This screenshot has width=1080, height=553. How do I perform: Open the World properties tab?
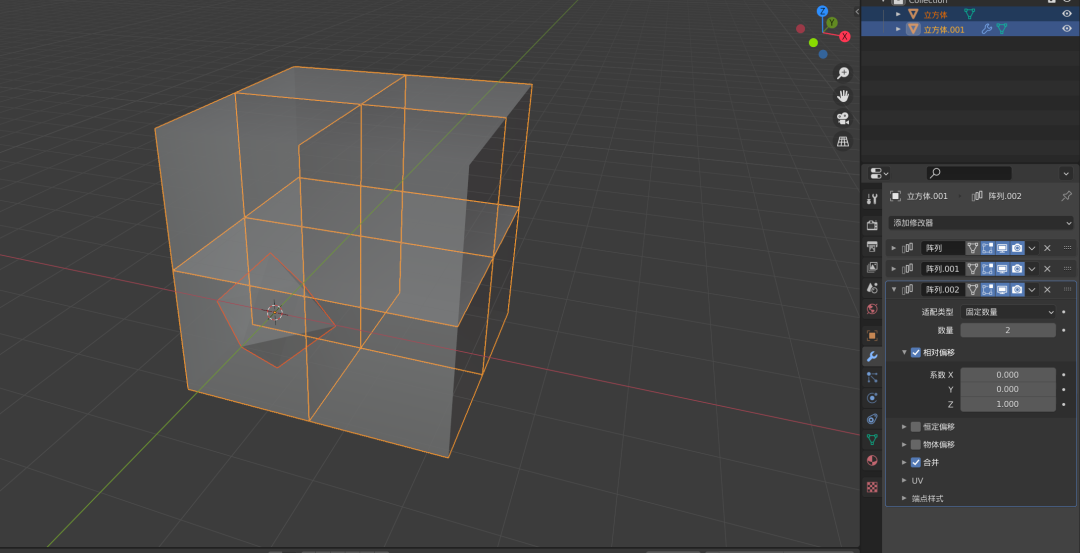point(872,309)
